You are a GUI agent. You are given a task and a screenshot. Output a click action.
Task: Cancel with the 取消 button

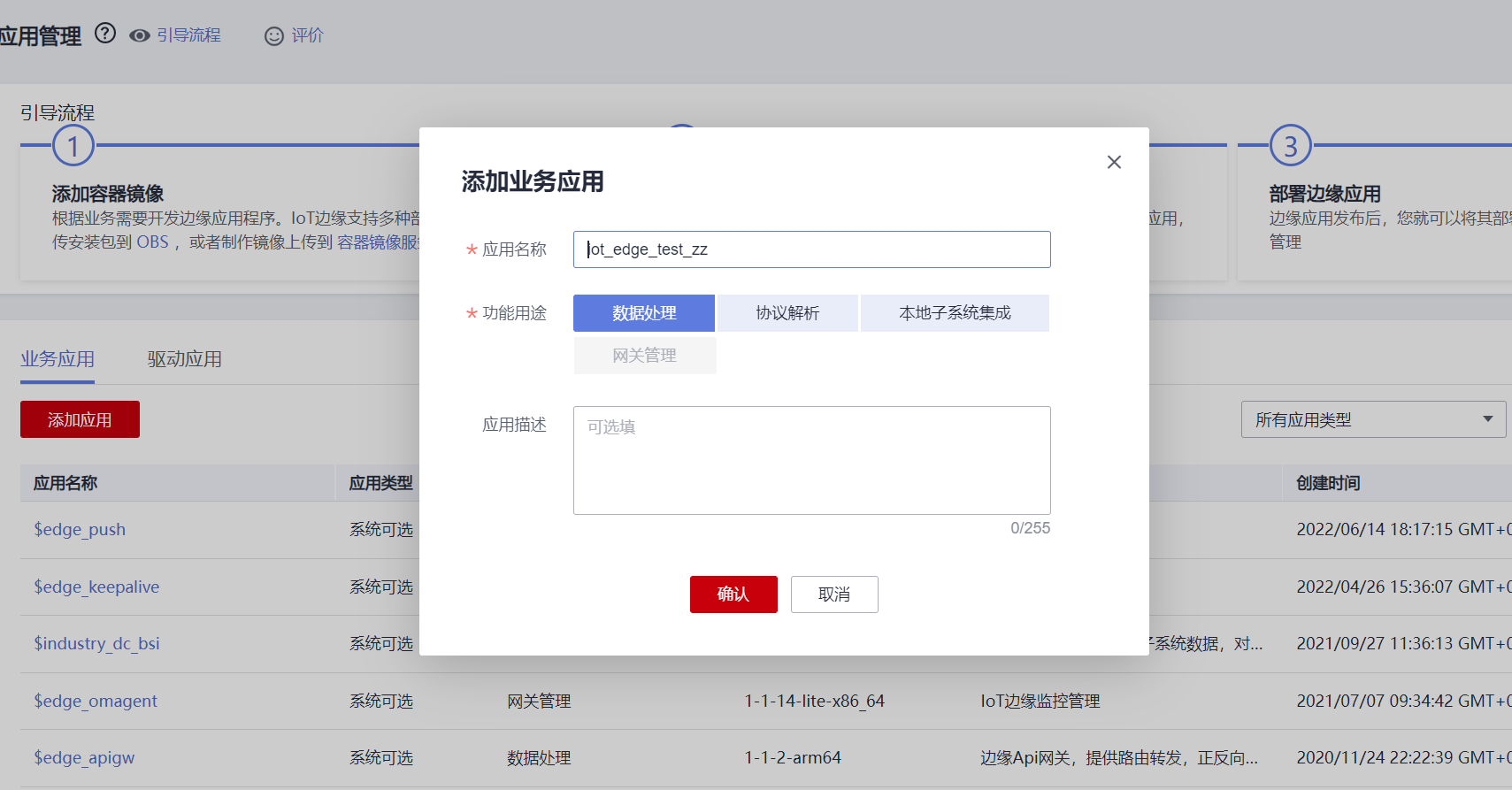[834, 594]
